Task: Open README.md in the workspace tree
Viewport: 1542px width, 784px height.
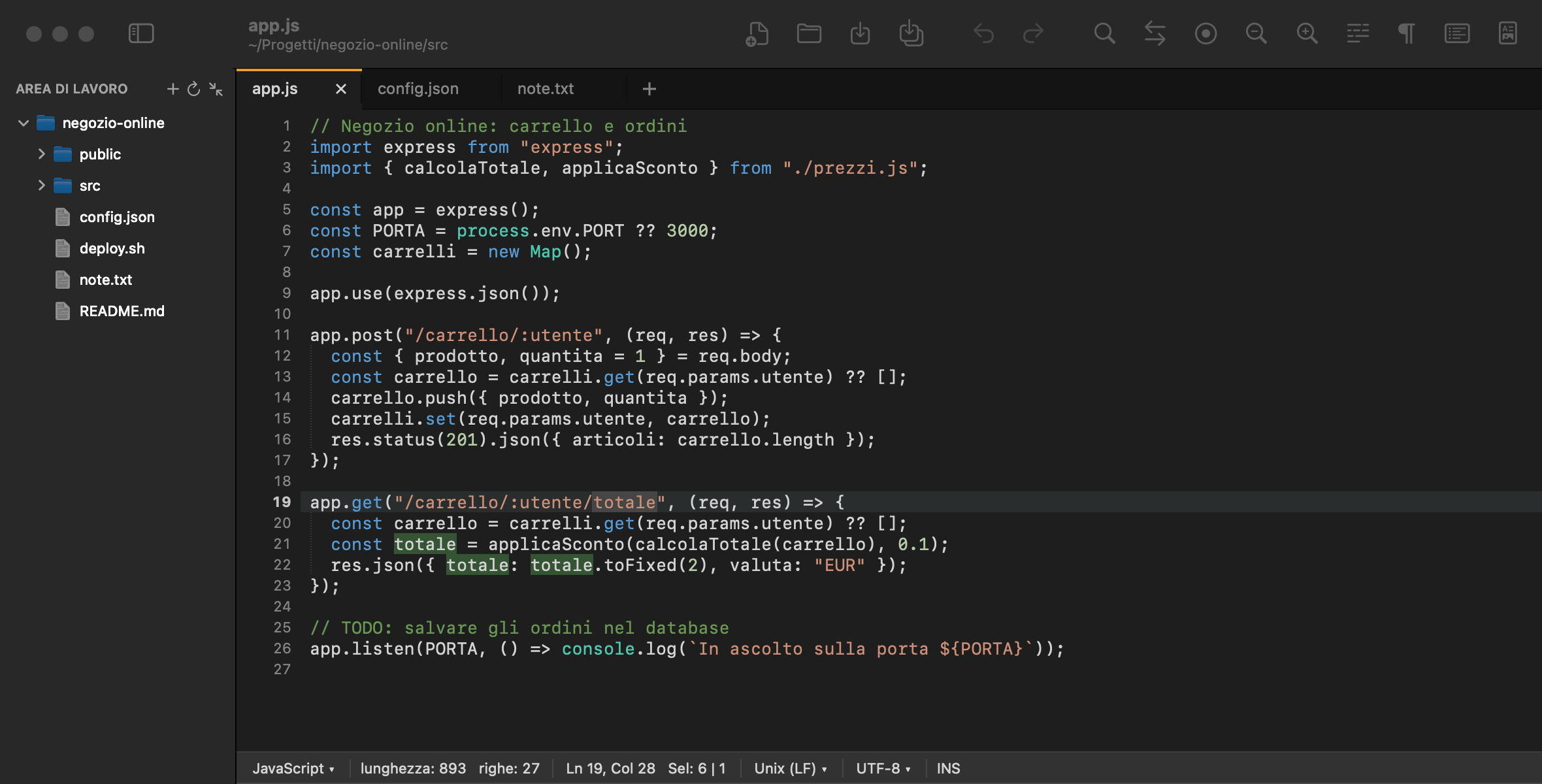Action: (122, 311)
